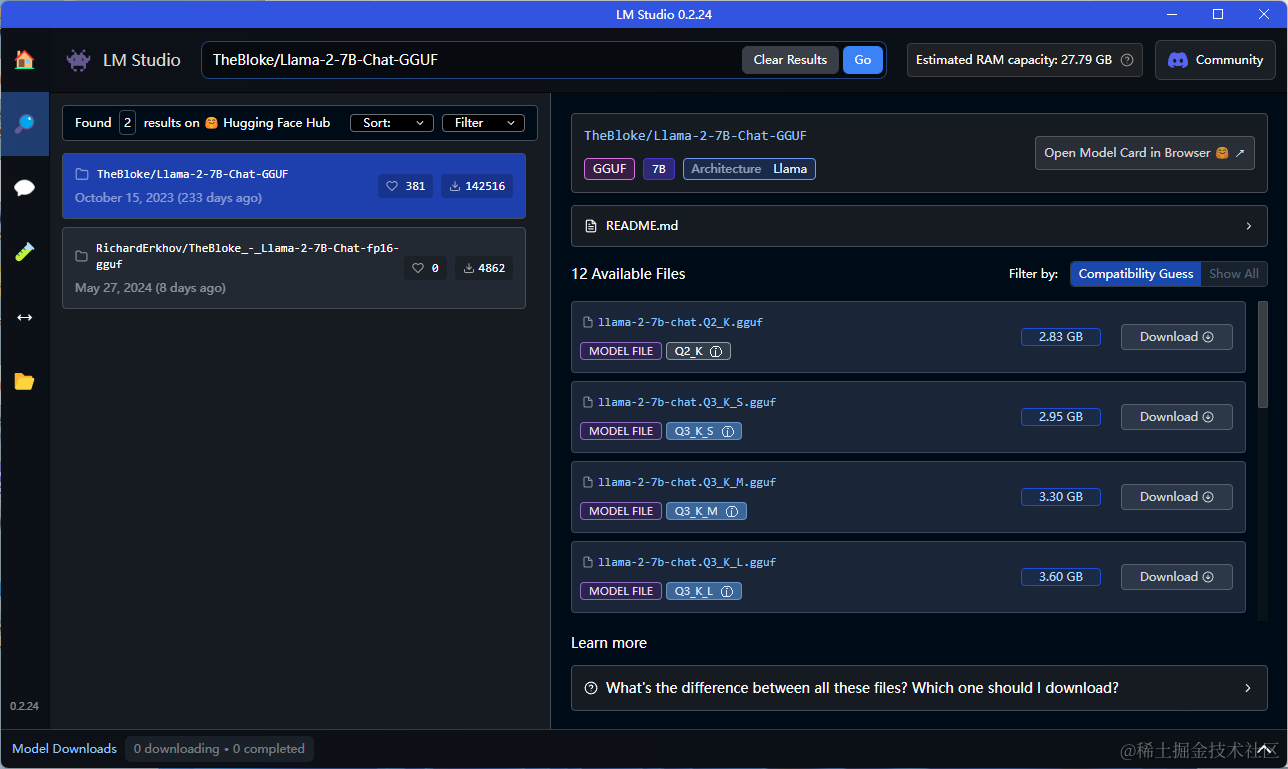This screenshot has width=1288, height=769.
Task: Select the Search magnifier sidebar icon
Action: 24,124
